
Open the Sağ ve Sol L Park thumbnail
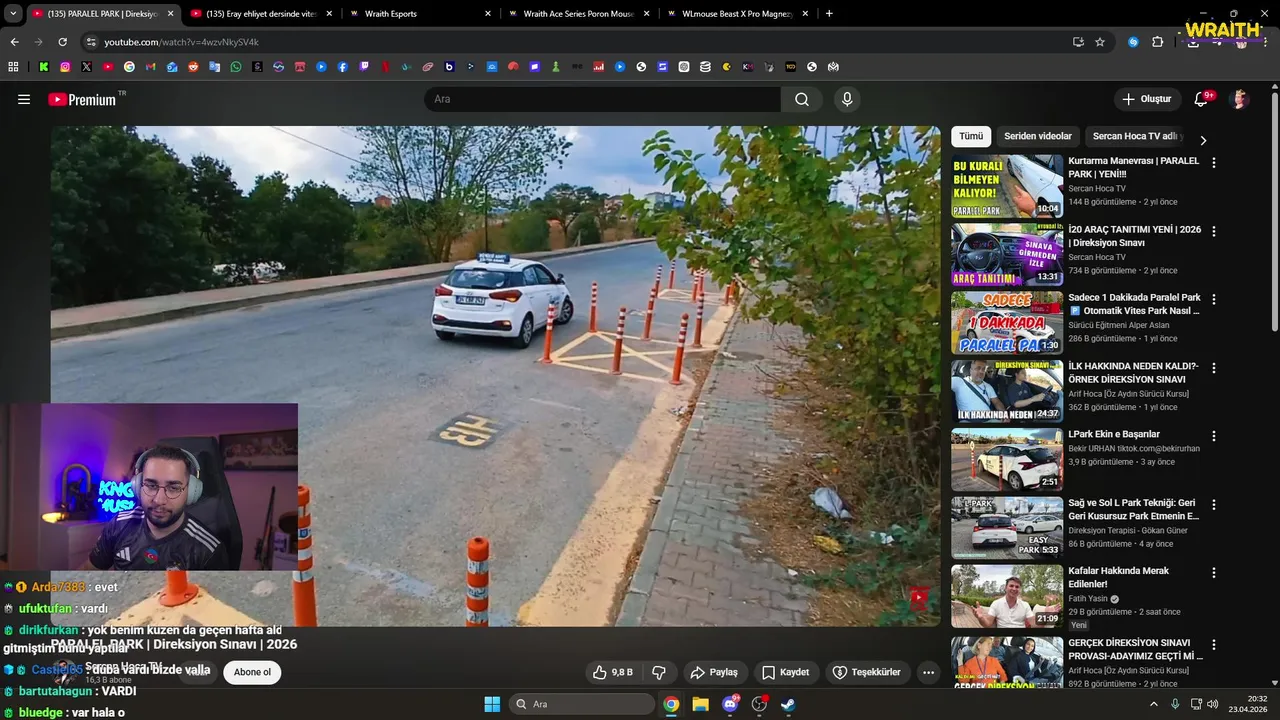[1007, 528]
